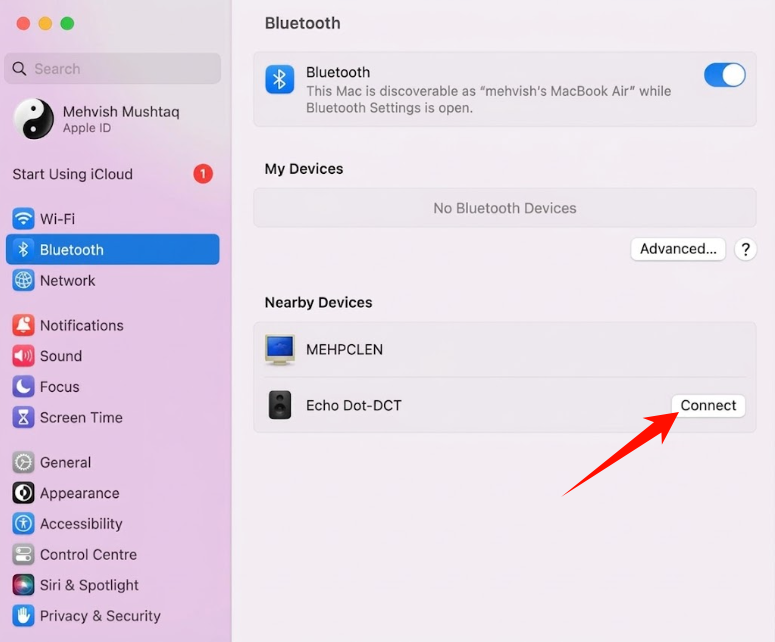The width and height of the screenshot is (775, 642).
Task: Click the Accessibility icon
Action: click(23, 523)
